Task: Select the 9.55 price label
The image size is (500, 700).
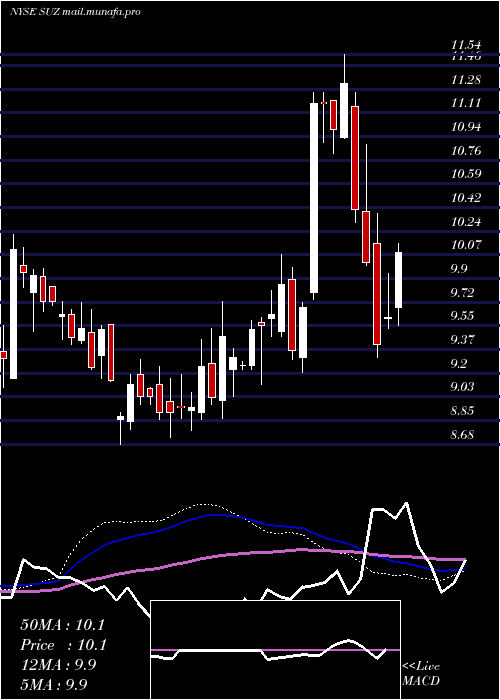Action: coord(464,317)
